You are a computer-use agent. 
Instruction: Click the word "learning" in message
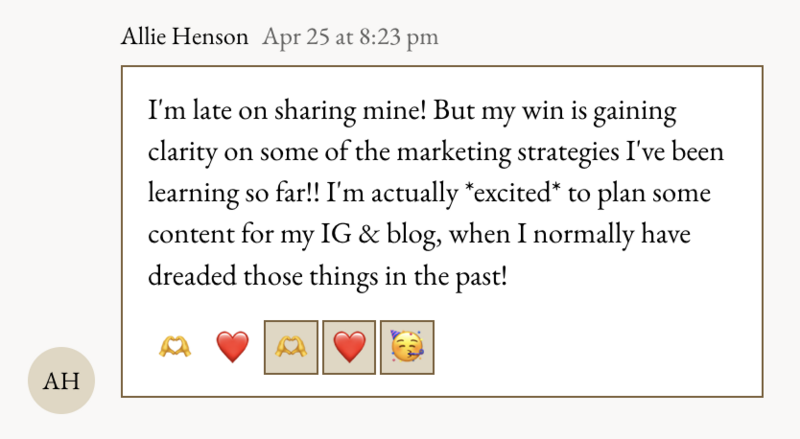(x=193, y=194)
